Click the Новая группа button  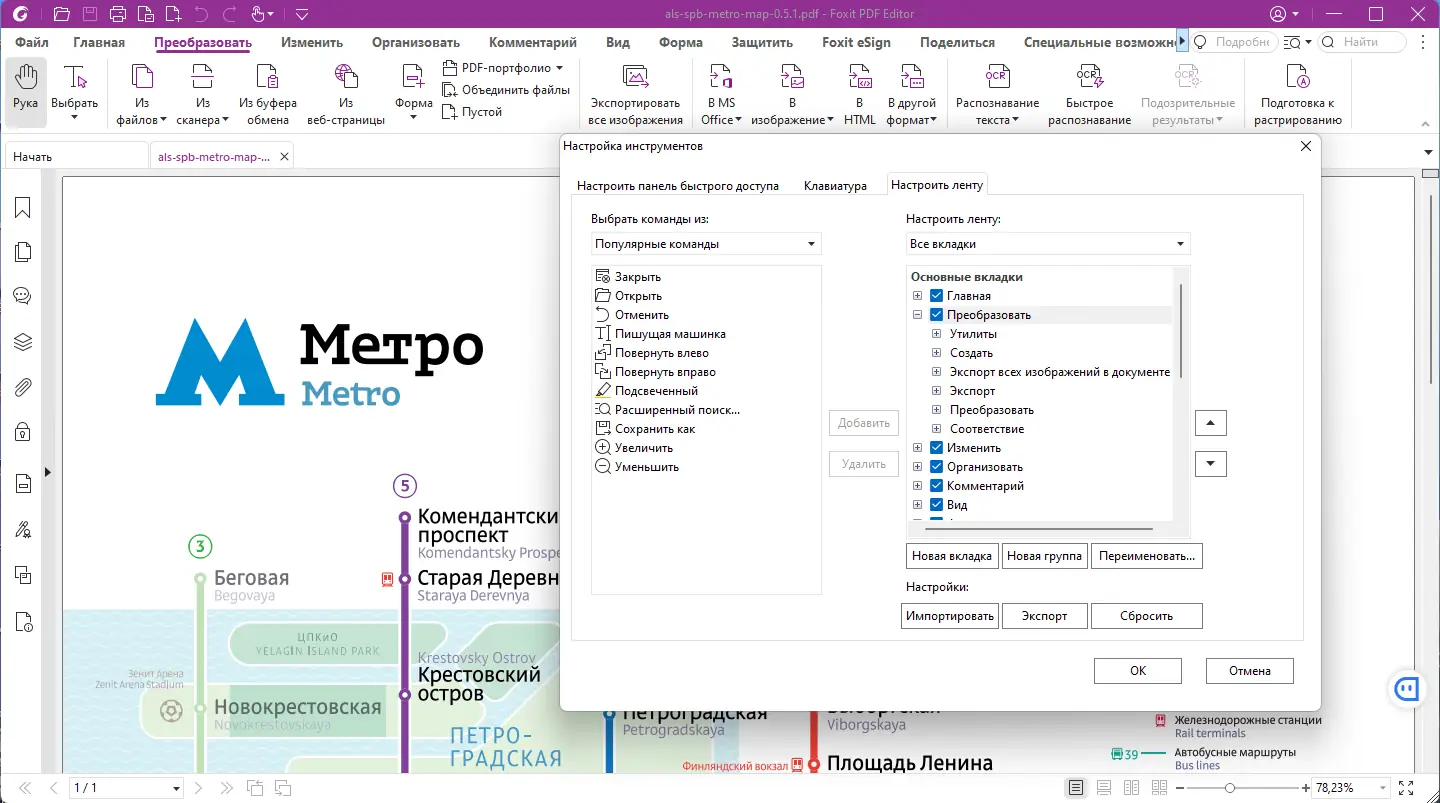pos(1045,556)
